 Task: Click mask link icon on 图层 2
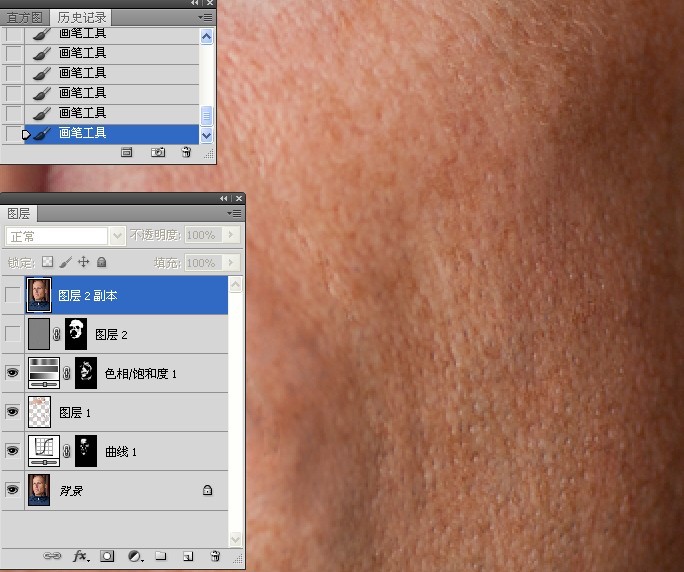(x=57, y=334)
